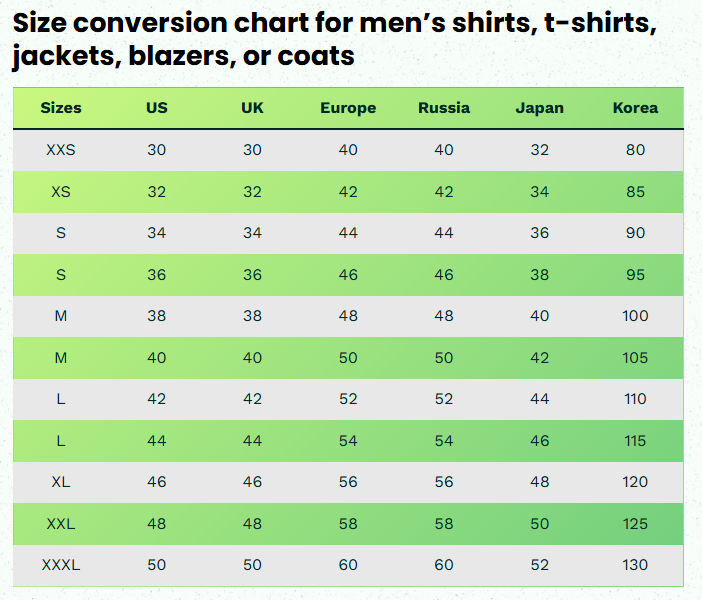Screen dimensions: 702x600
Task: Click Korea size value 130
Action: point(635,565)
